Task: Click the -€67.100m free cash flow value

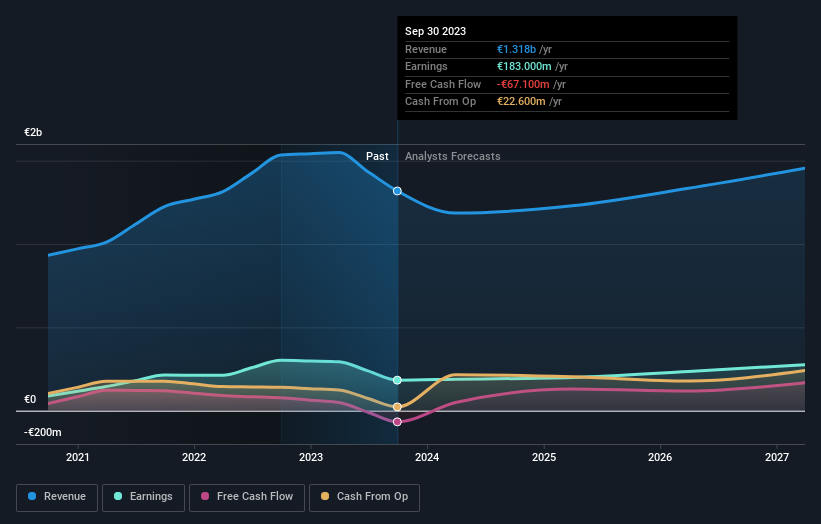Action: [x=523, y=84]
